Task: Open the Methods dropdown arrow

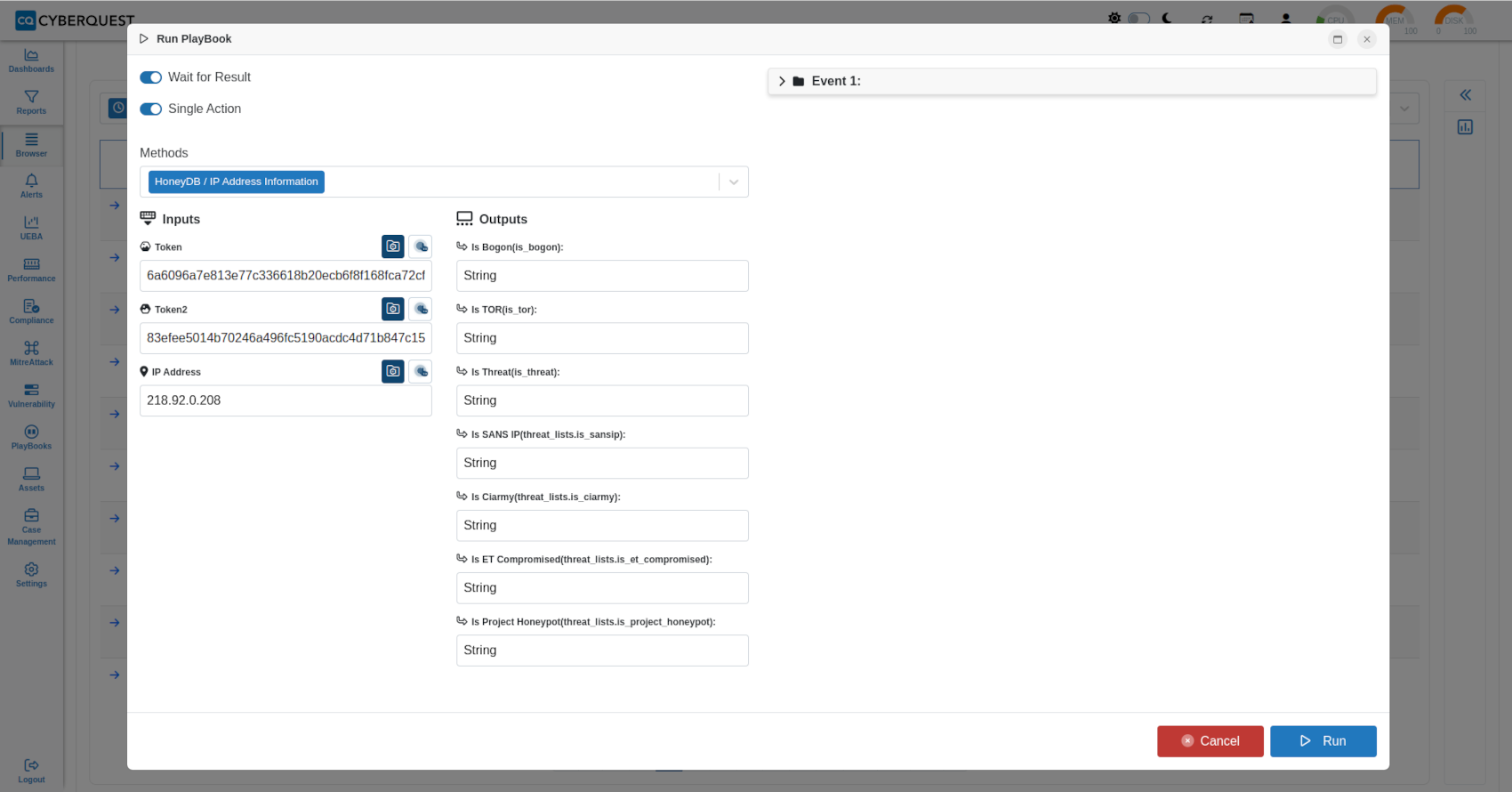Action: [x=734, y=182]
